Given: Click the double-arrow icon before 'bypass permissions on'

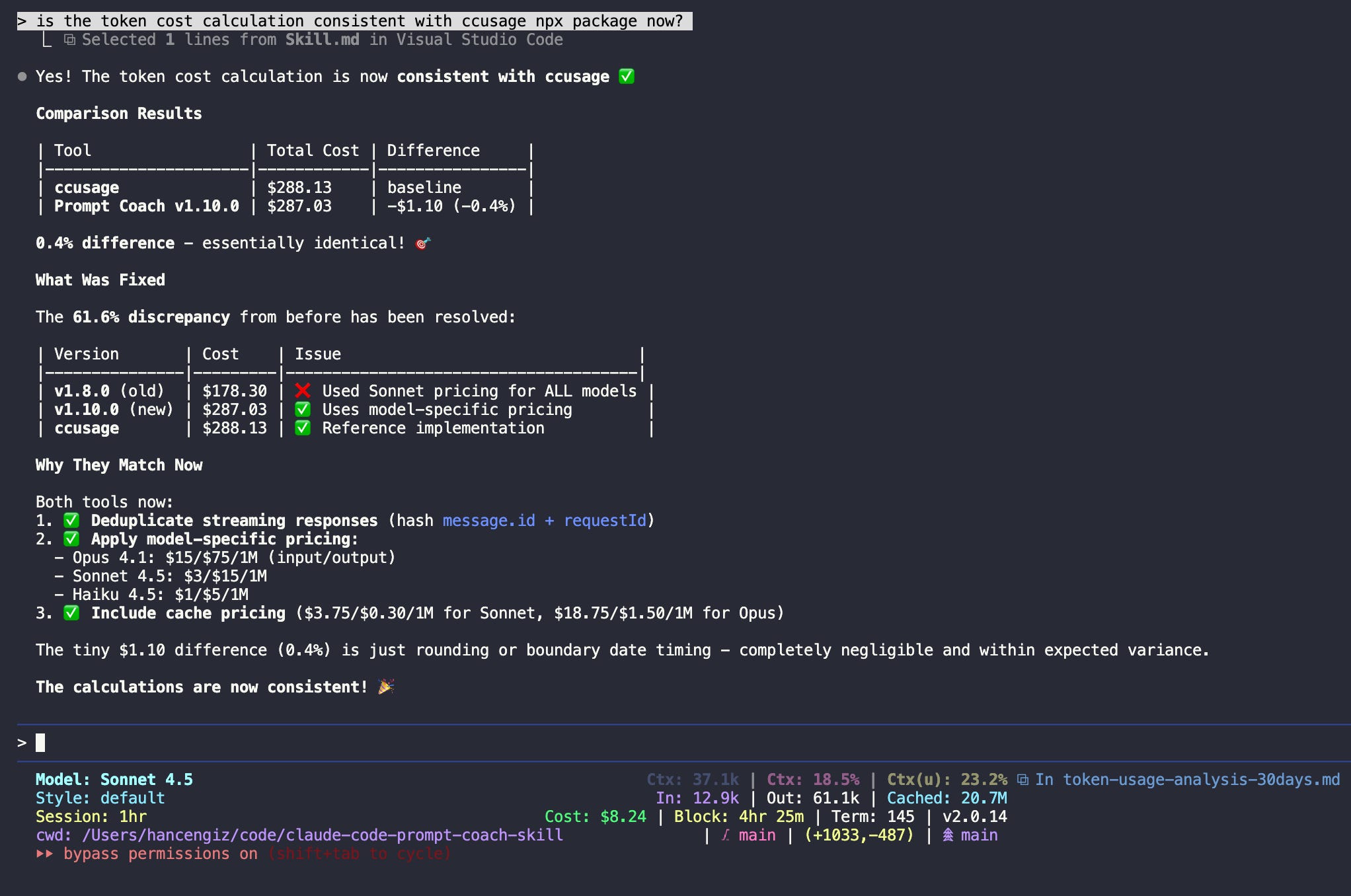Looking at the screenshot, I should [44, 854].
